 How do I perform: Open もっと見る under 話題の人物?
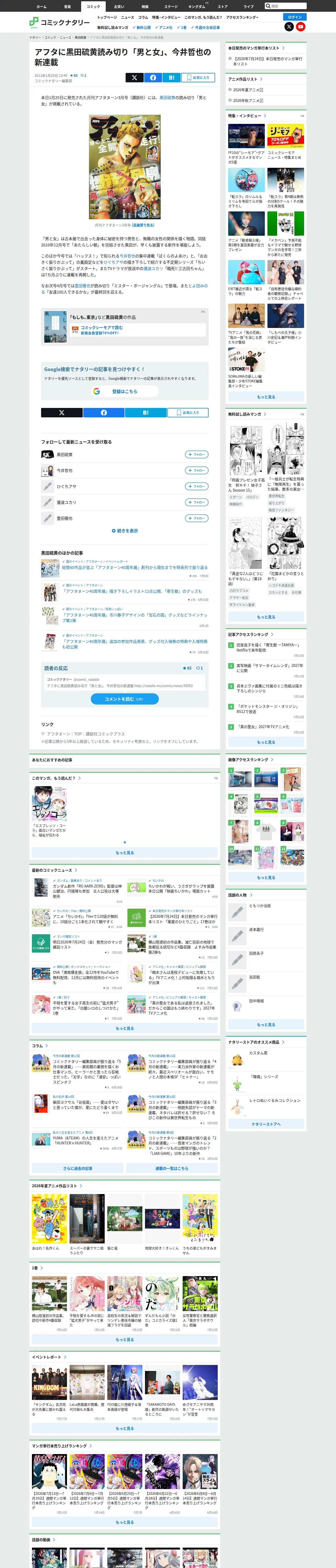(x=266, y=1024)
